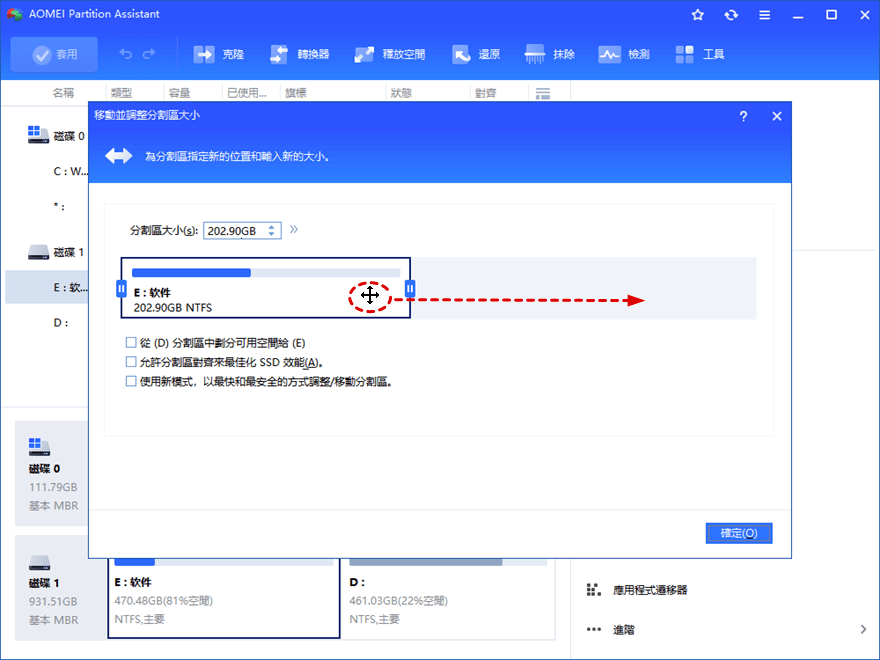
Task: Click the AOMEI Partition Assistant logo icon
Action: (14, 14)
